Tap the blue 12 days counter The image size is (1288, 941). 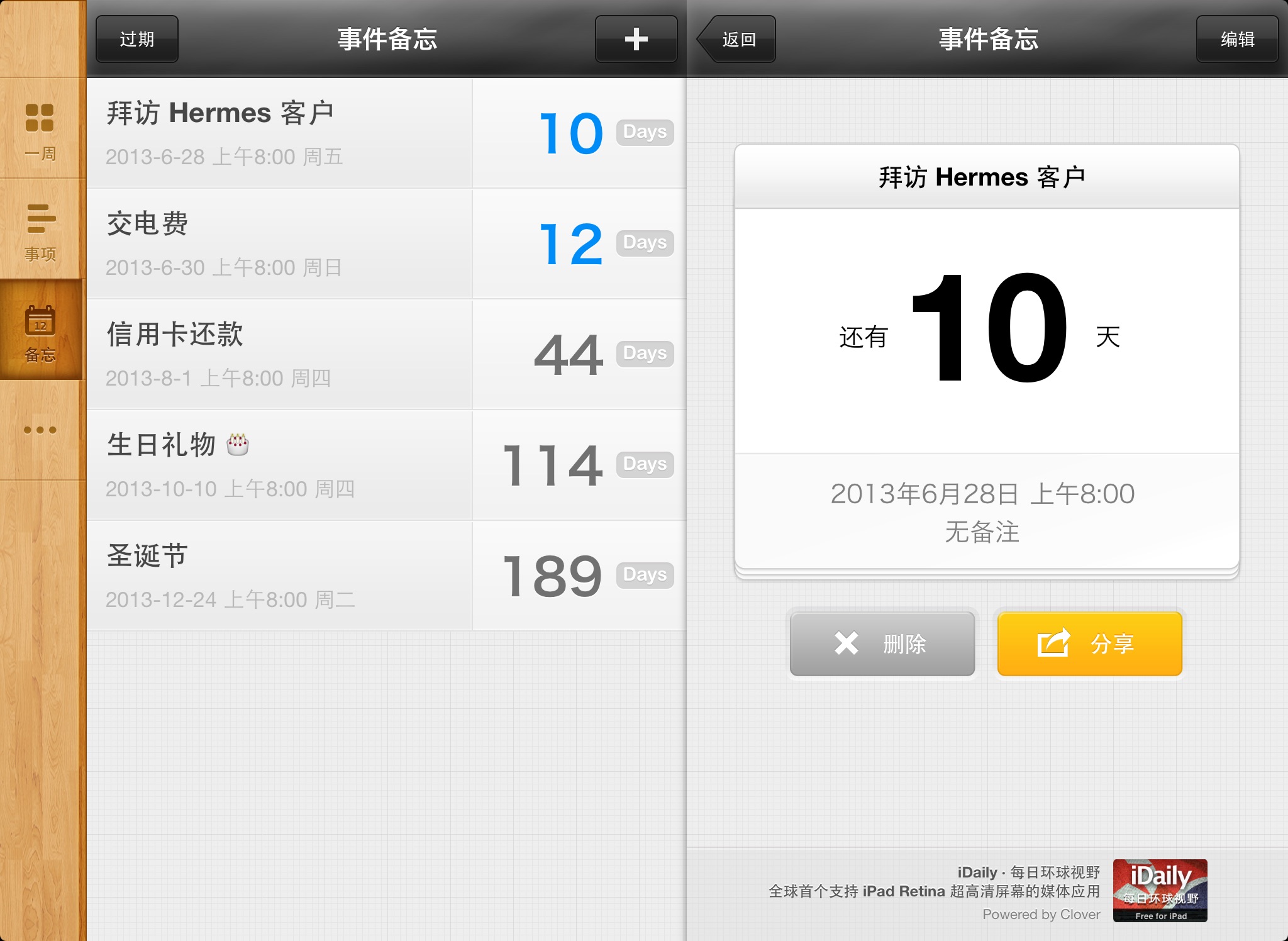[x=571, y=244]
